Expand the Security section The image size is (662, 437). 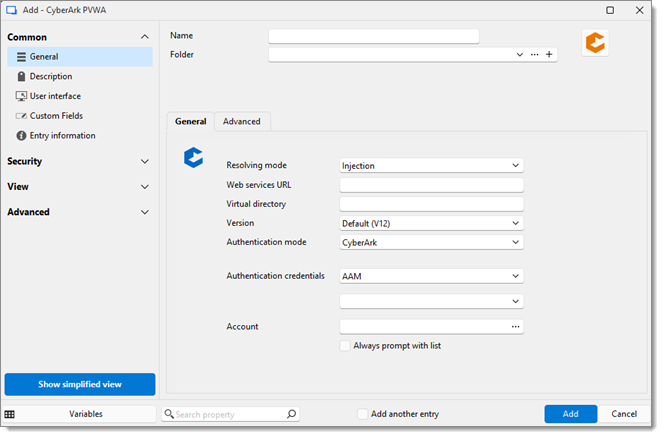pyautogui.click(x=79, y=162)
